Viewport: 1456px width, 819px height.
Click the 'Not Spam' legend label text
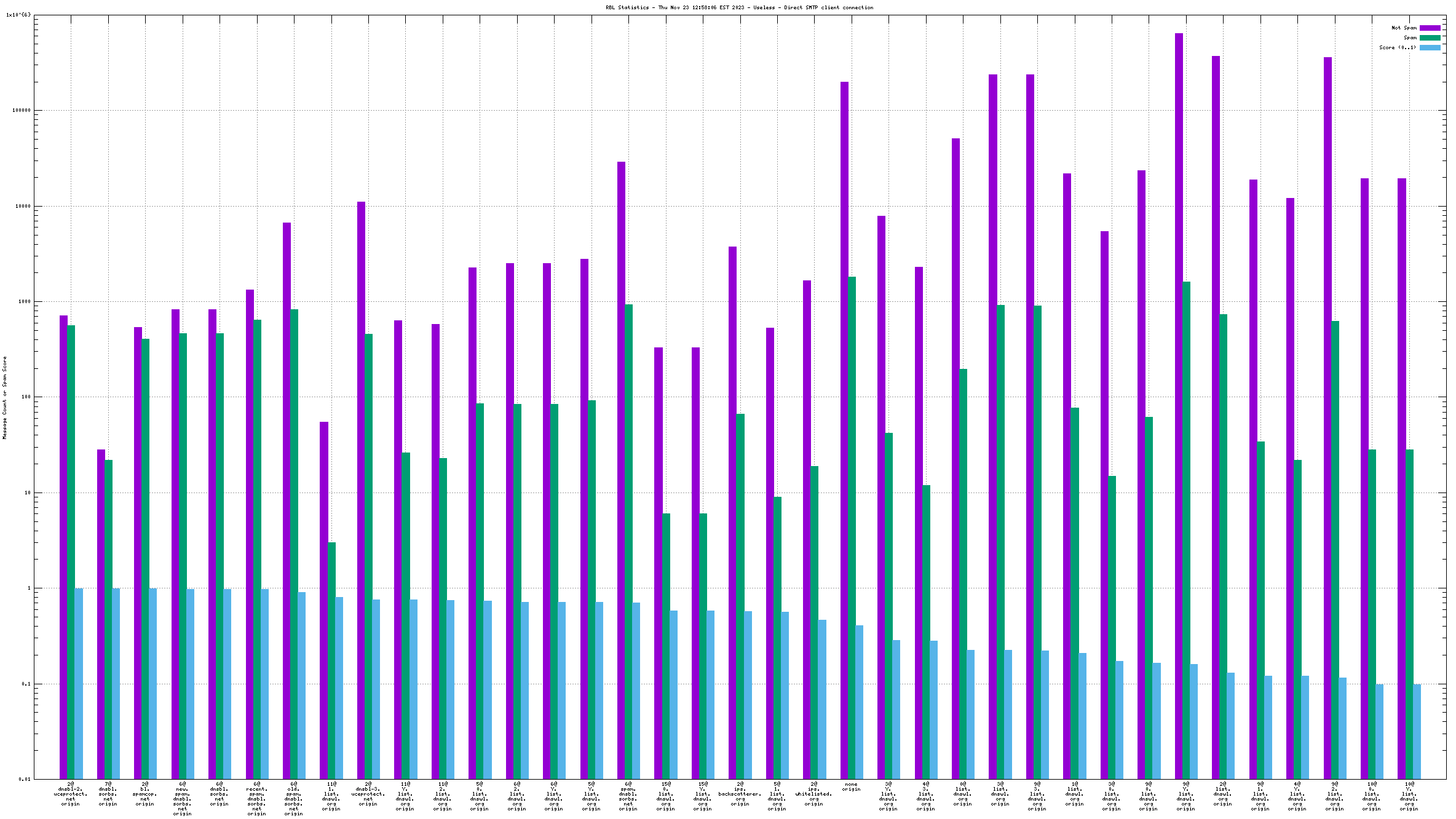point(1404,28)
